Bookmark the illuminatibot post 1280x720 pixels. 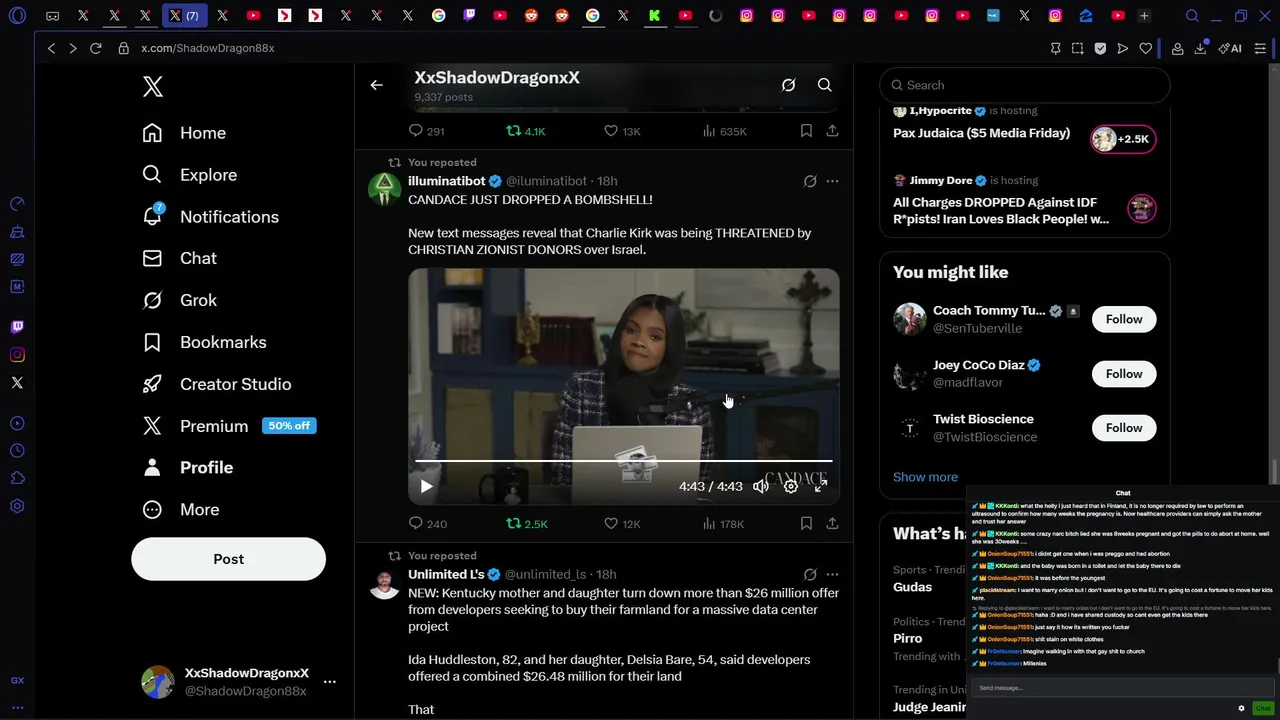(806, 523)
